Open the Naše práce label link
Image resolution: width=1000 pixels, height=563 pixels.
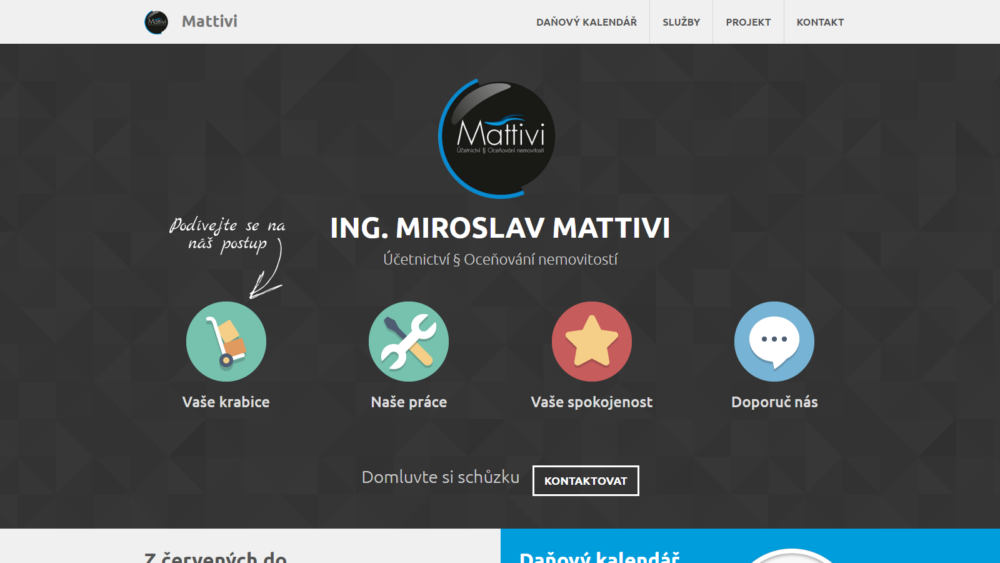pos(409,402)
